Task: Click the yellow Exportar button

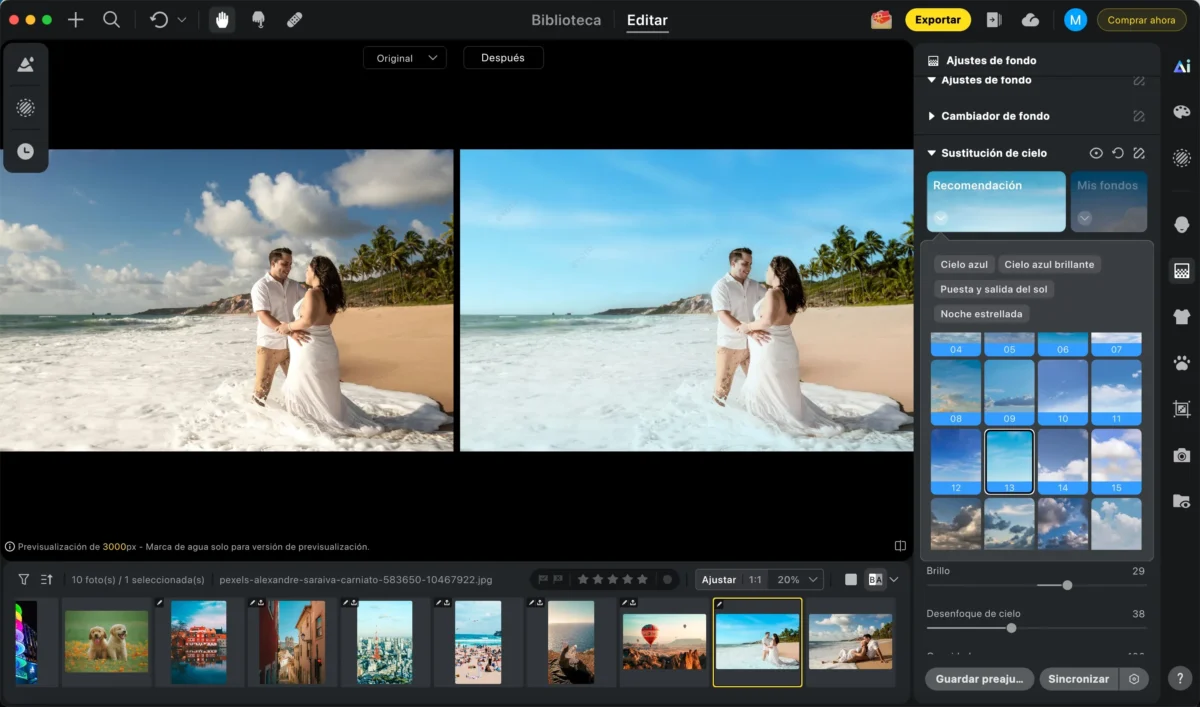Action: tap(937, 20)
